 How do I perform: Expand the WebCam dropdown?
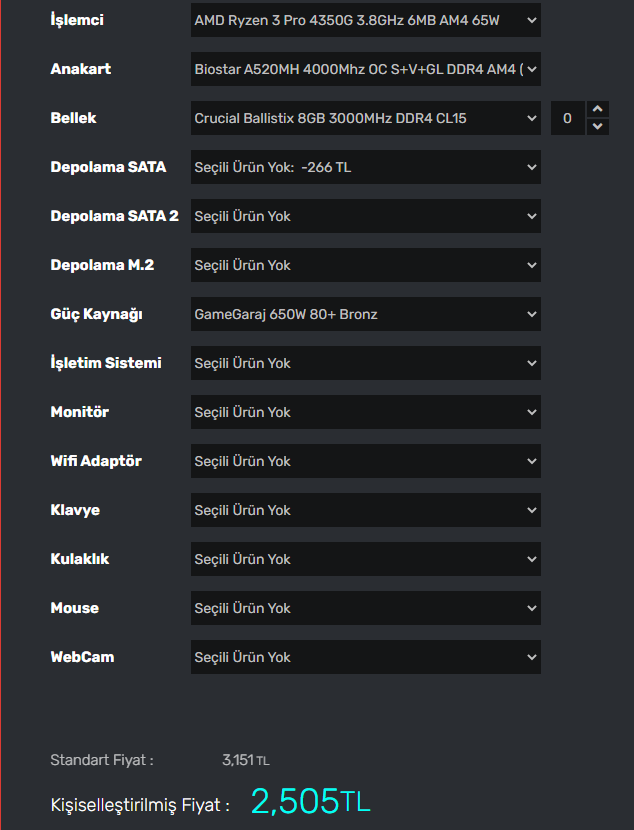(x=365, y=657)
